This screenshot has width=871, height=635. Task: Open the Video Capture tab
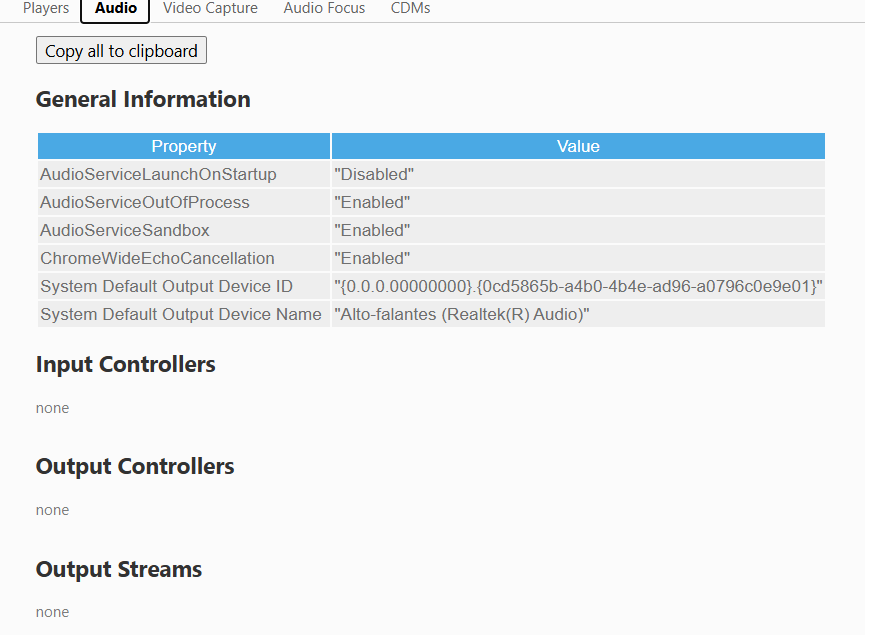click(211, 8)
